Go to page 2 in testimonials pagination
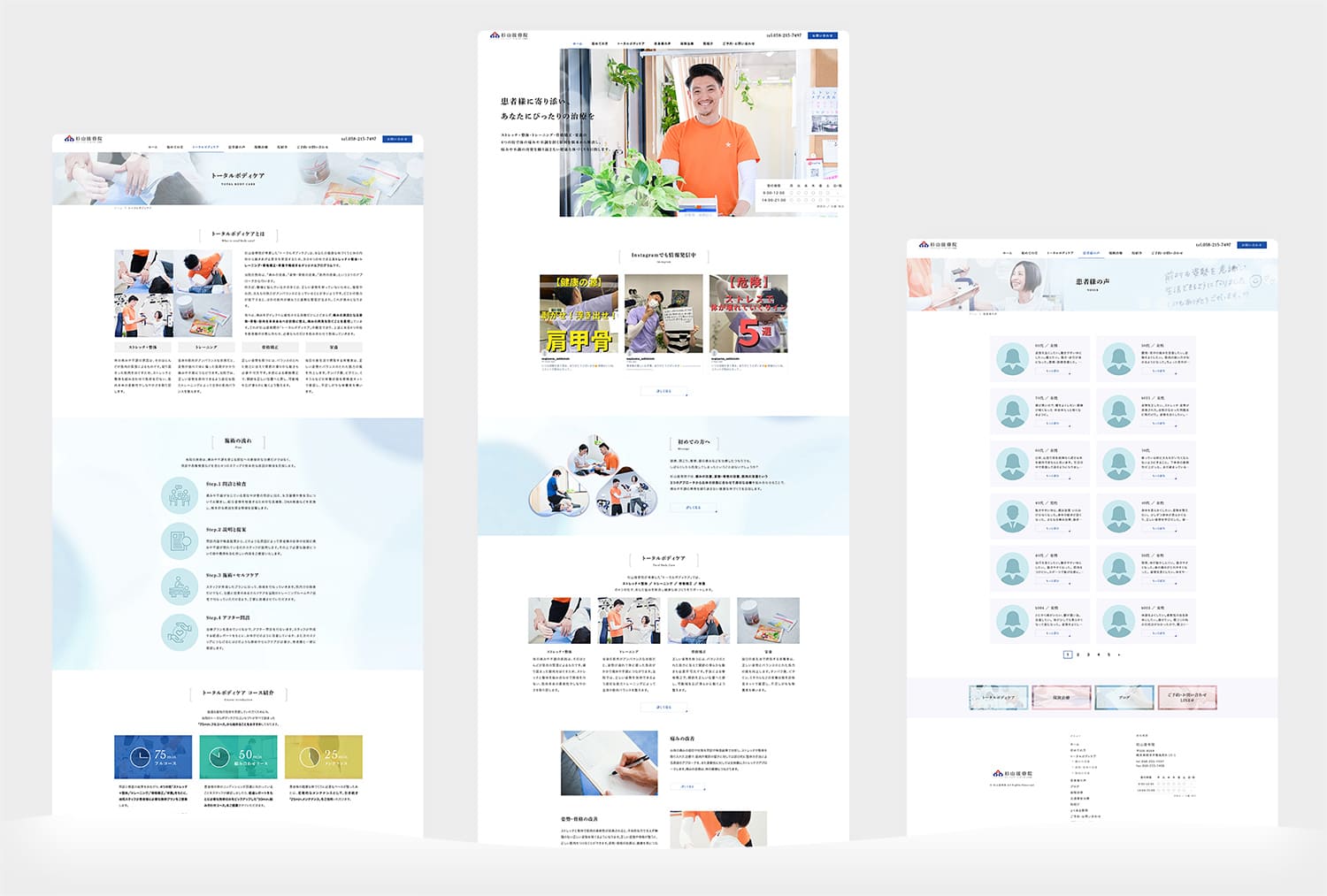1327x896 pixels. [1078, 655]
